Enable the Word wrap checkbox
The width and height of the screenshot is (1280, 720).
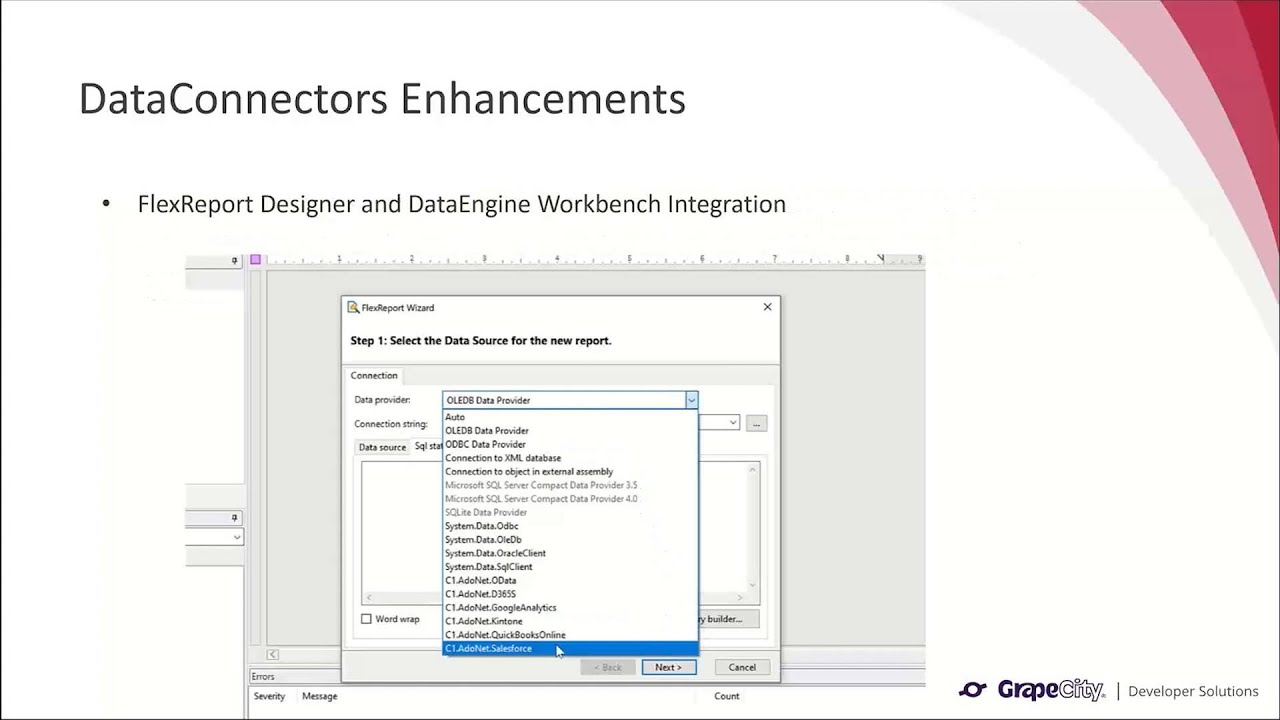point(366,619)
